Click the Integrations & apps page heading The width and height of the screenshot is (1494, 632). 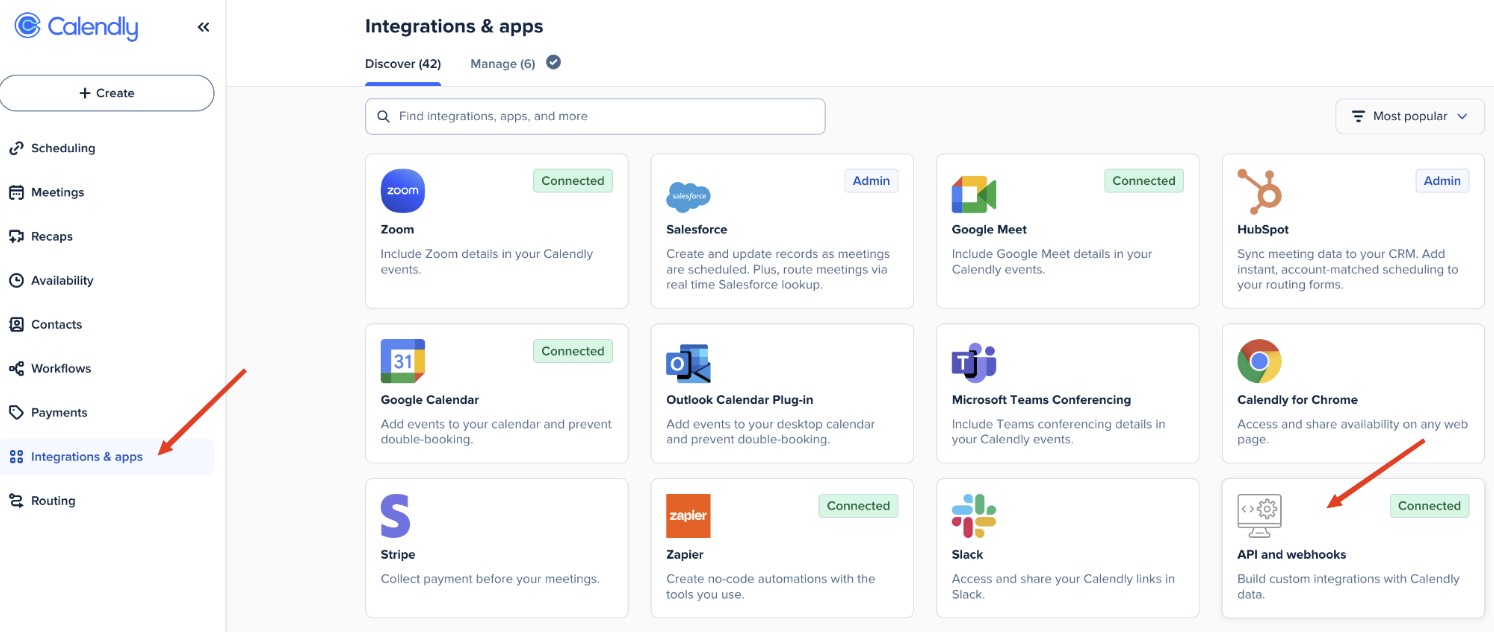pos(454,27)
